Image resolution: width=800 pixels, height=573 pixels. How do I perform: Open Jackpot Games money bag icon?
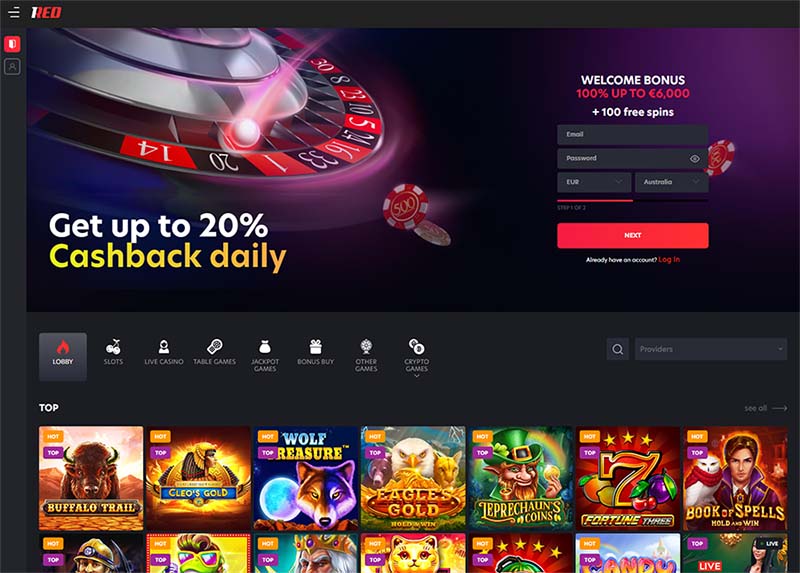(x=264, y=347)
